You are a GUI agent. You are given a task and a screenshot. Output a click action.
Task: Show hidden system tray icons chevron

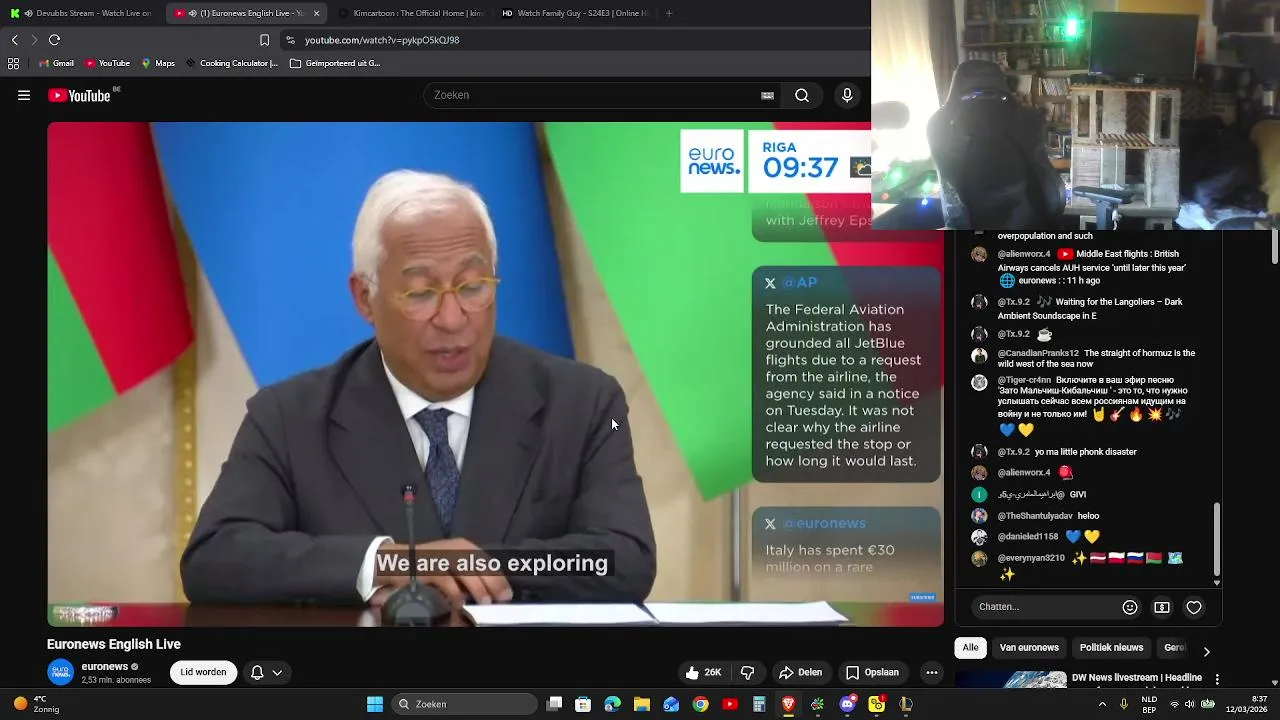tap(1102, 704)
